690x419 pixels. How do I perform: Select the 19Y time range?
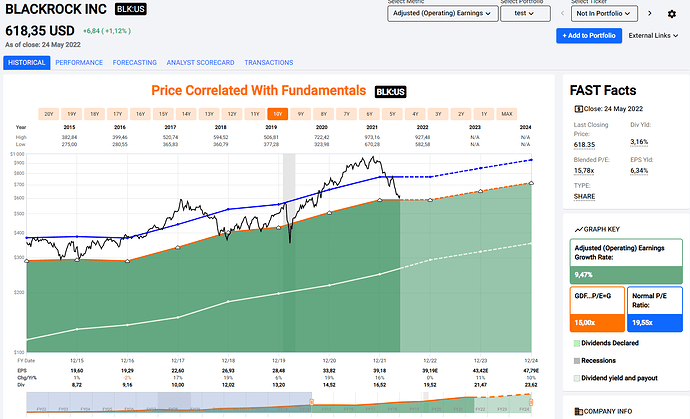(72, 114)
